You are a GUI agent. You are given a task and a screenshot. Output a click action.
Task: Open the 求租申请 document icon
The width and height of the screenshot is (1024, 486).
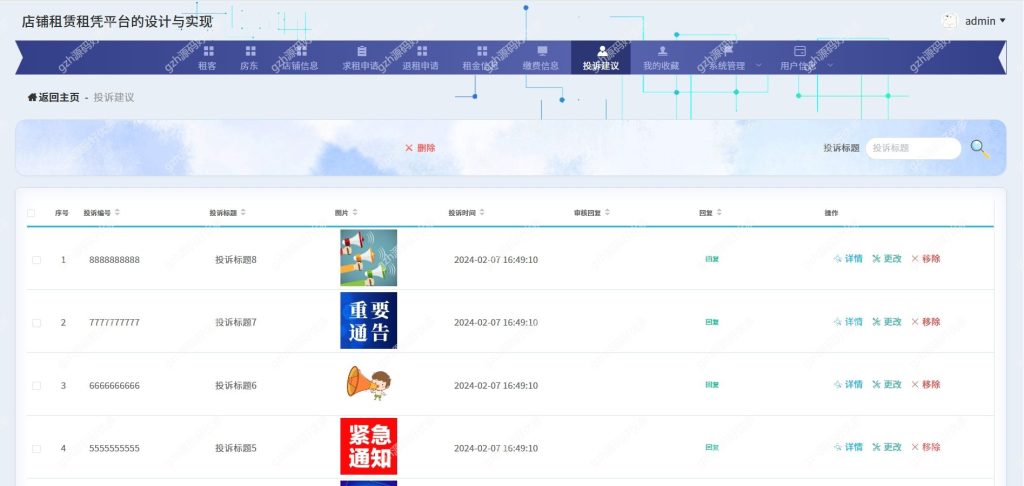[362, 51]
